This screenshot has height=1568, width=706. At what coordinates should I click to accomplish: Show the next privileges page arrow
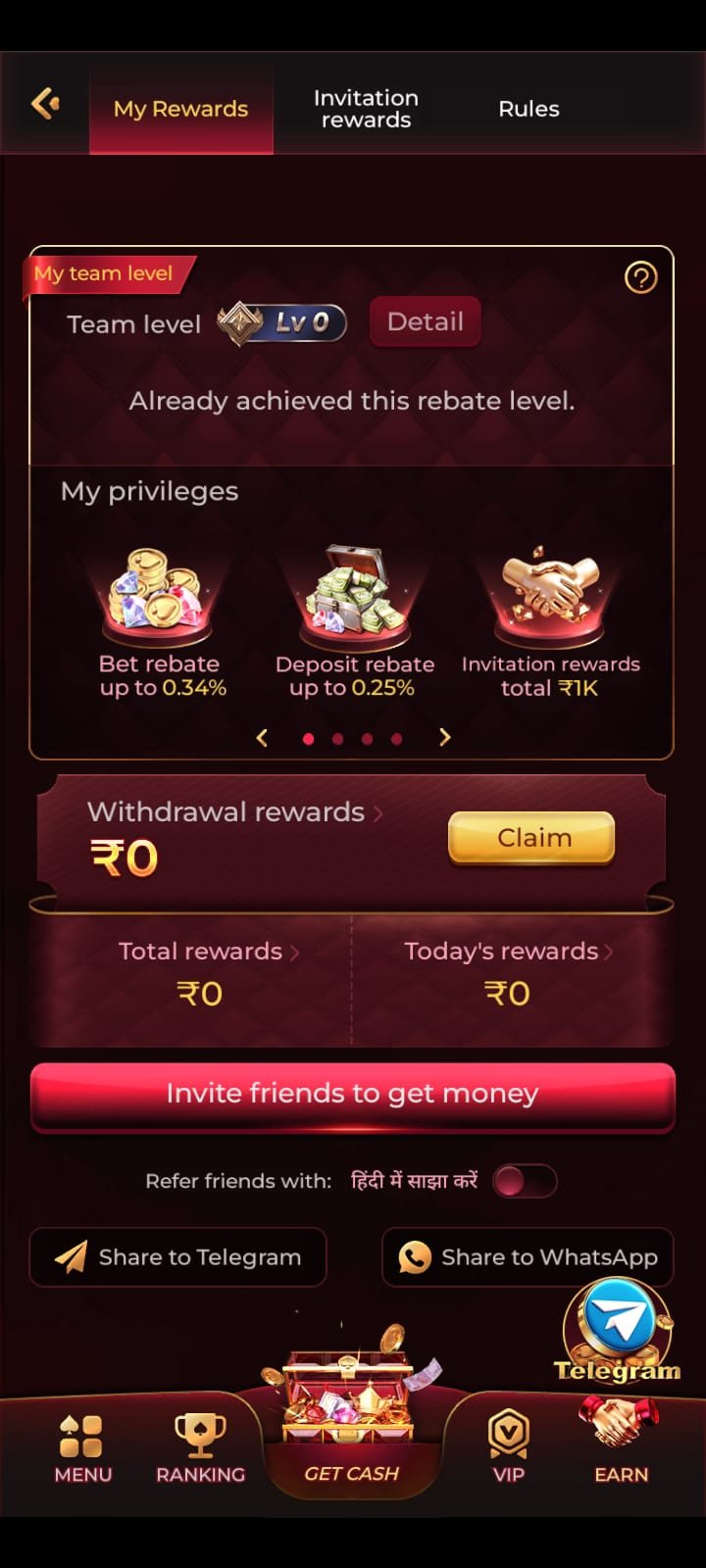pyautogui.click(x=445, y=737)
